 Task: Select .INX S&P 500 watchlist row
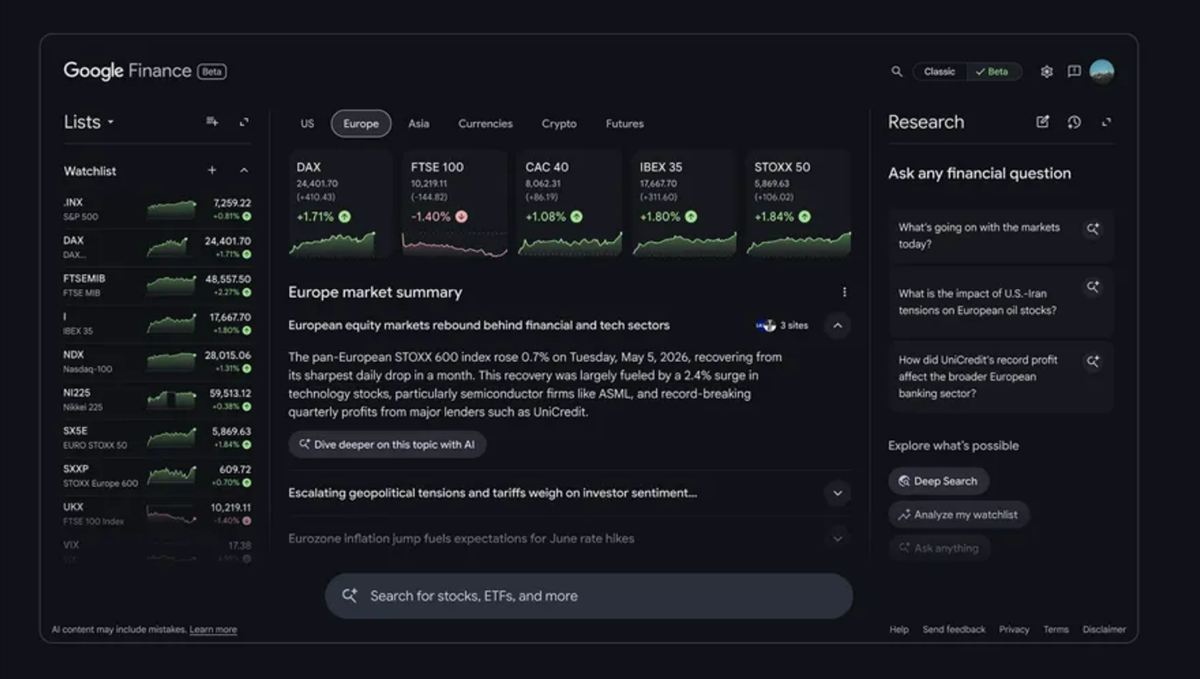(x=157, y=209)
